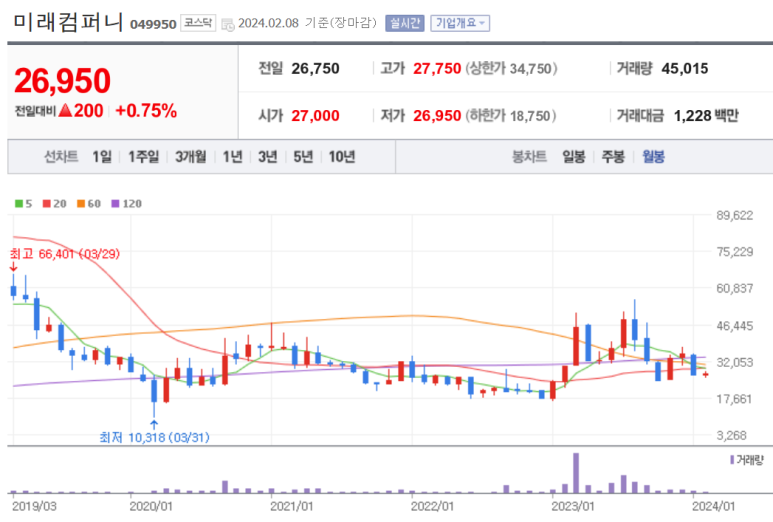Click the 89,622 y-axis price label
This screenshot has height=522, width=773.
735,215
